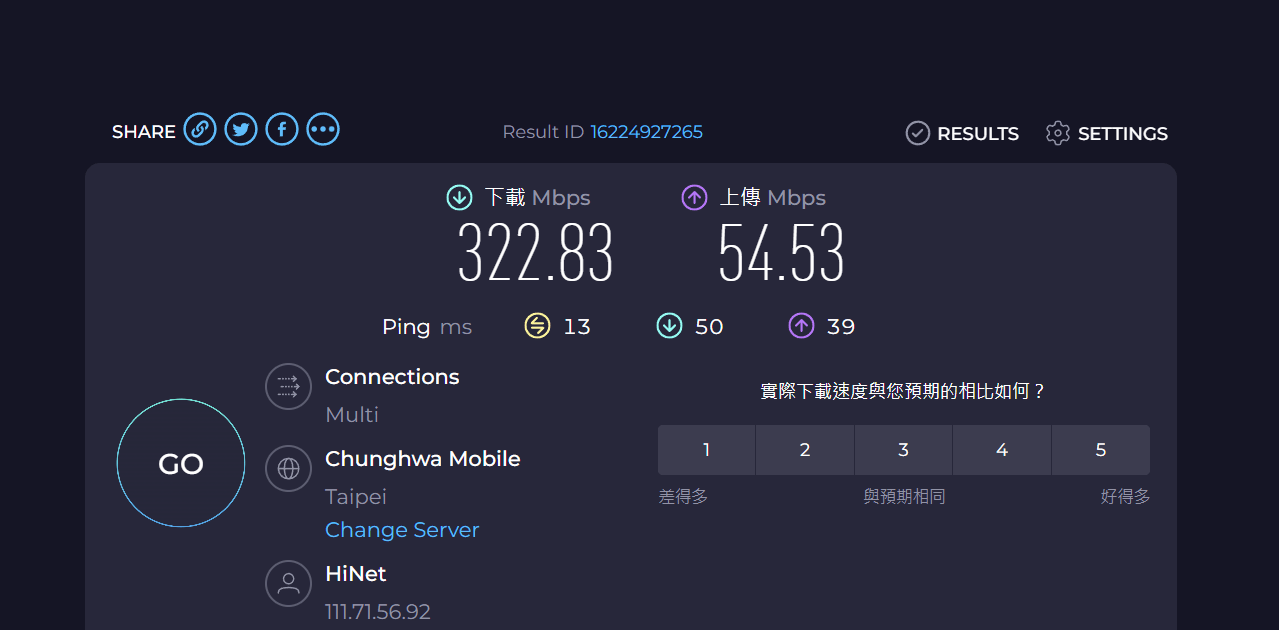Click the IP address 111.71.56.92
The height and width of the screenshot is (630, 1279).
(377, 611)
